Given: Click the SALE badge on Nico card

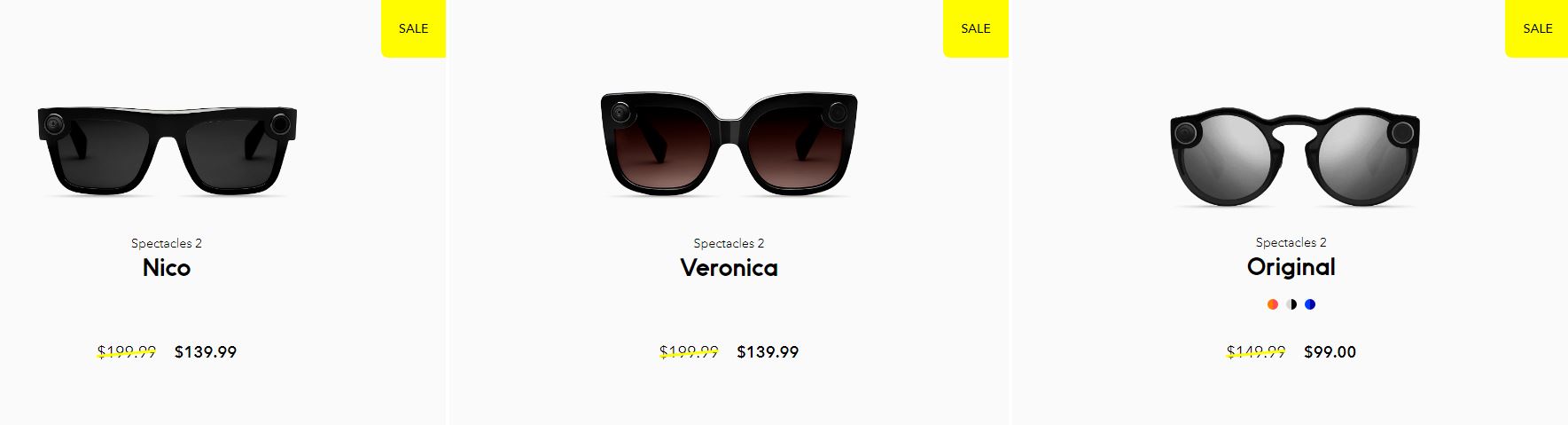Looking at the screenshot, I should pyautogui.click(x=413, y=28).
